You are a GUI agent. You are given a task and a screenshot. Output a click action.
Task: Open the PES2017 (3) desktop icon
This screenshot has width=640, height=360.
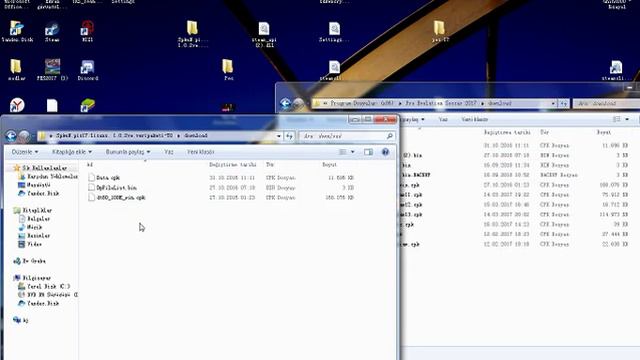[x=52, y=69]
